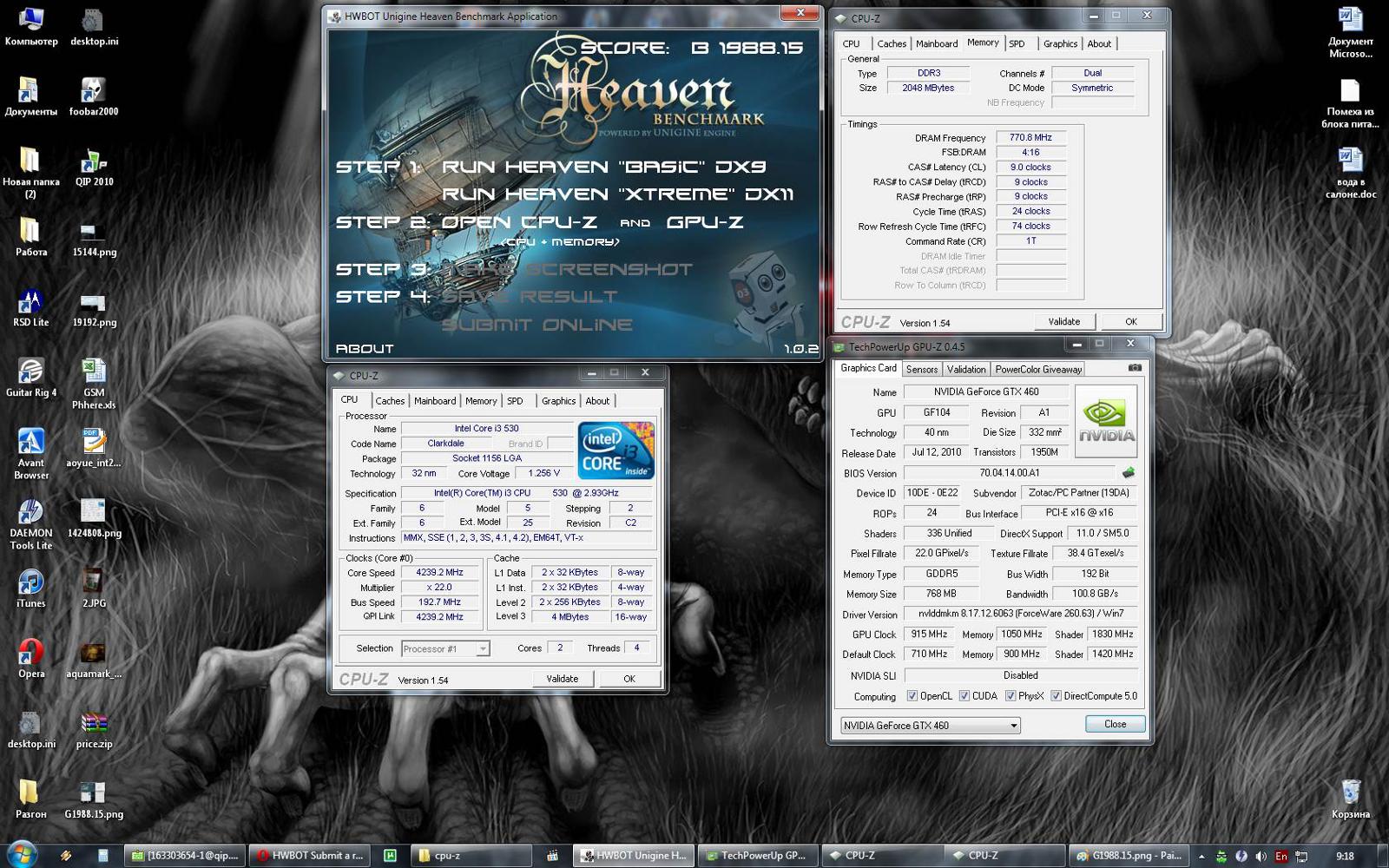Switch to HWBOT Submit taskbar item
The image size is (1389, 868).
(310, 856)
